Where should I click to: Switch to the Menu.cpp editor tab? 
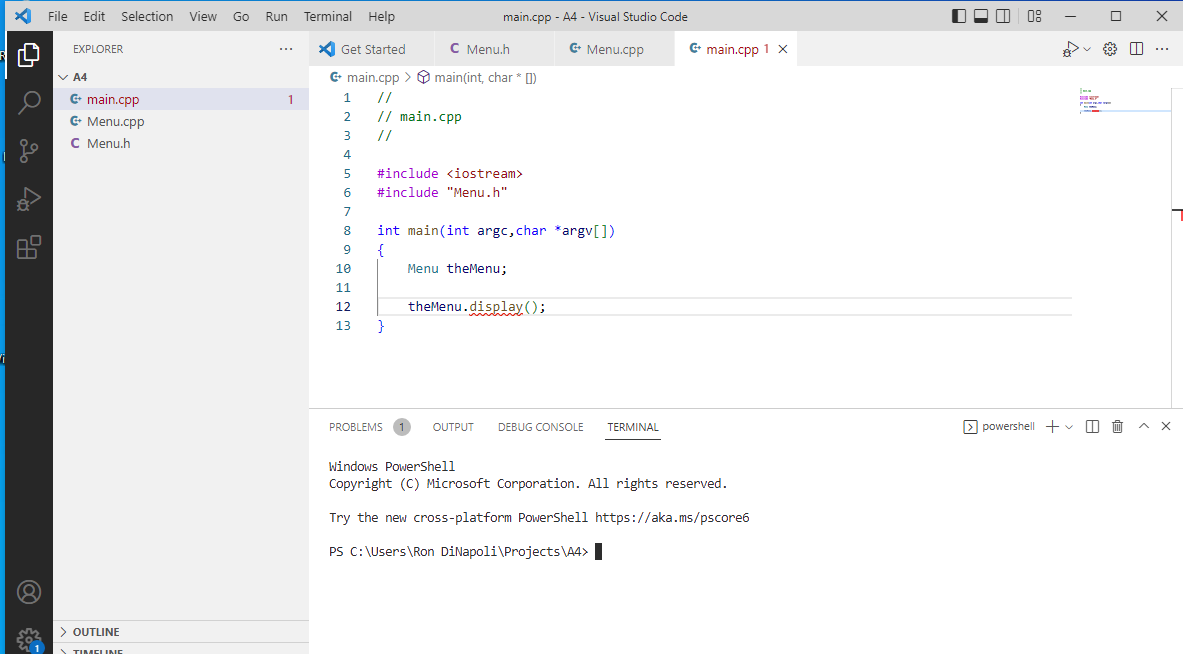click(614, 49)
